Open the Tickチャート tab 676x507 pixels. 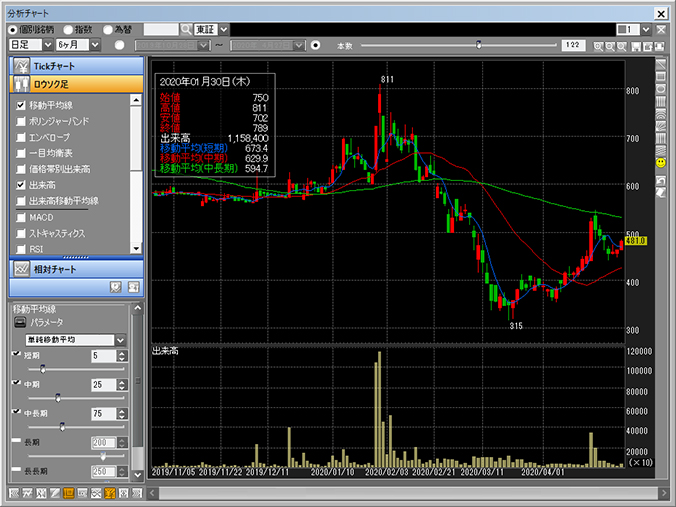click(x=76, y=66)
